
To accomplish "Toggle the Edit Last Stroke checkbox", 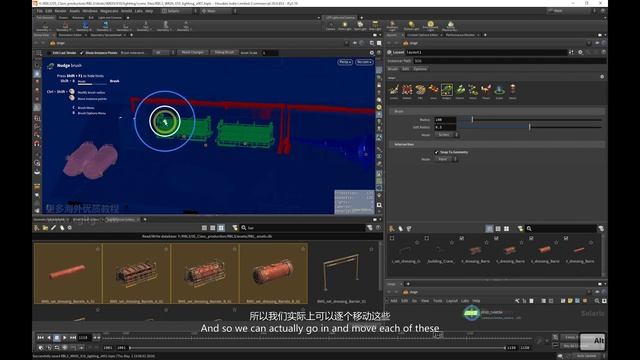I will tap(49, 53).
